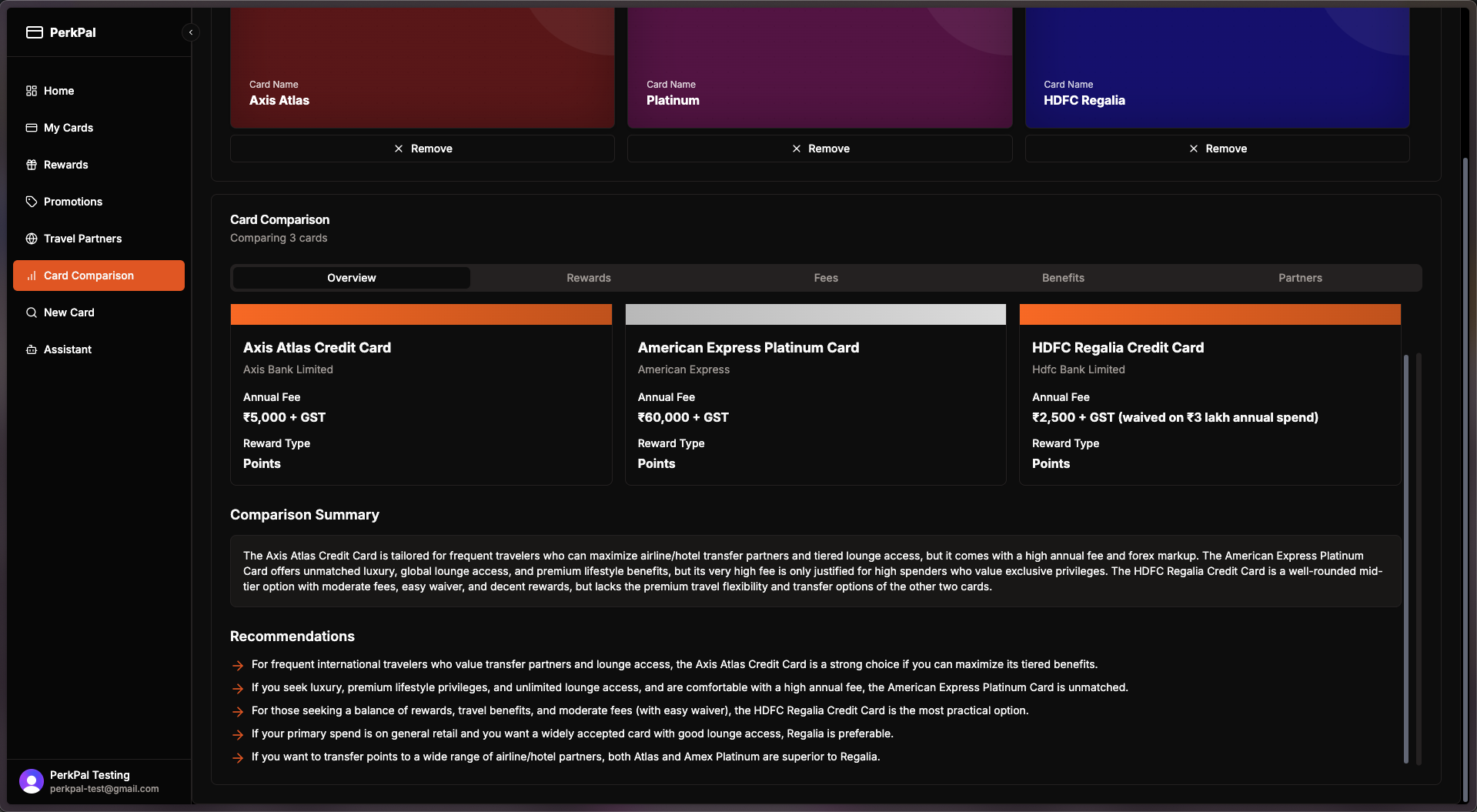Click the Promotions tag icon
The height and width of the screenshot is (812, 1477).
[32, 202]
